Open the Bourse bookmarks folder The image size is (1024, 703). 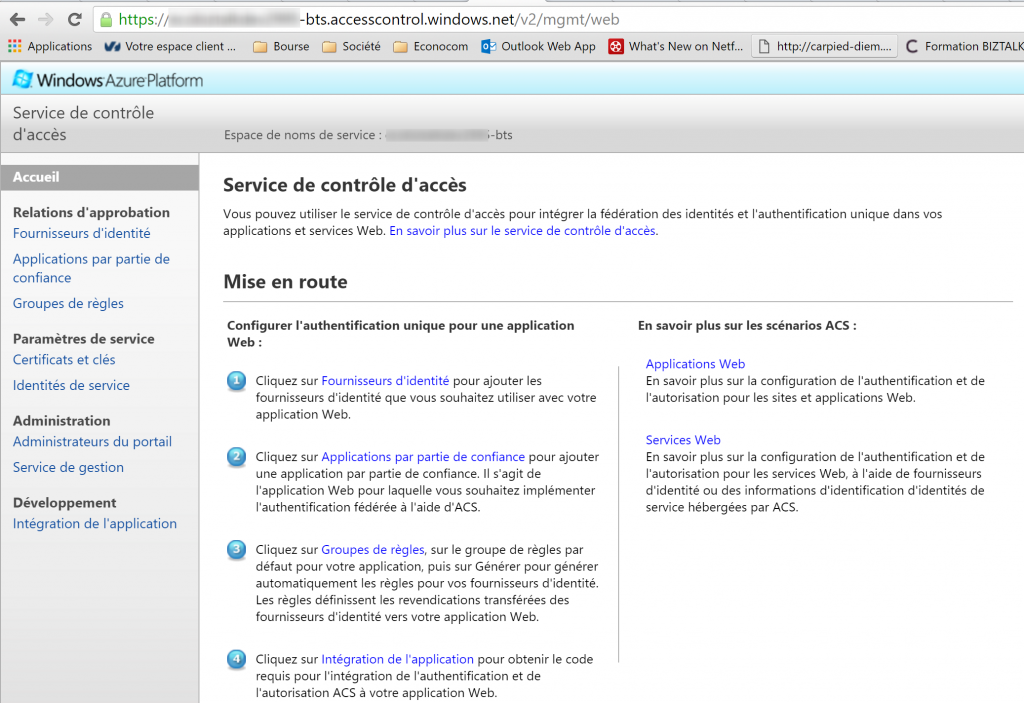pyautogui.click(x=281, y=46)
